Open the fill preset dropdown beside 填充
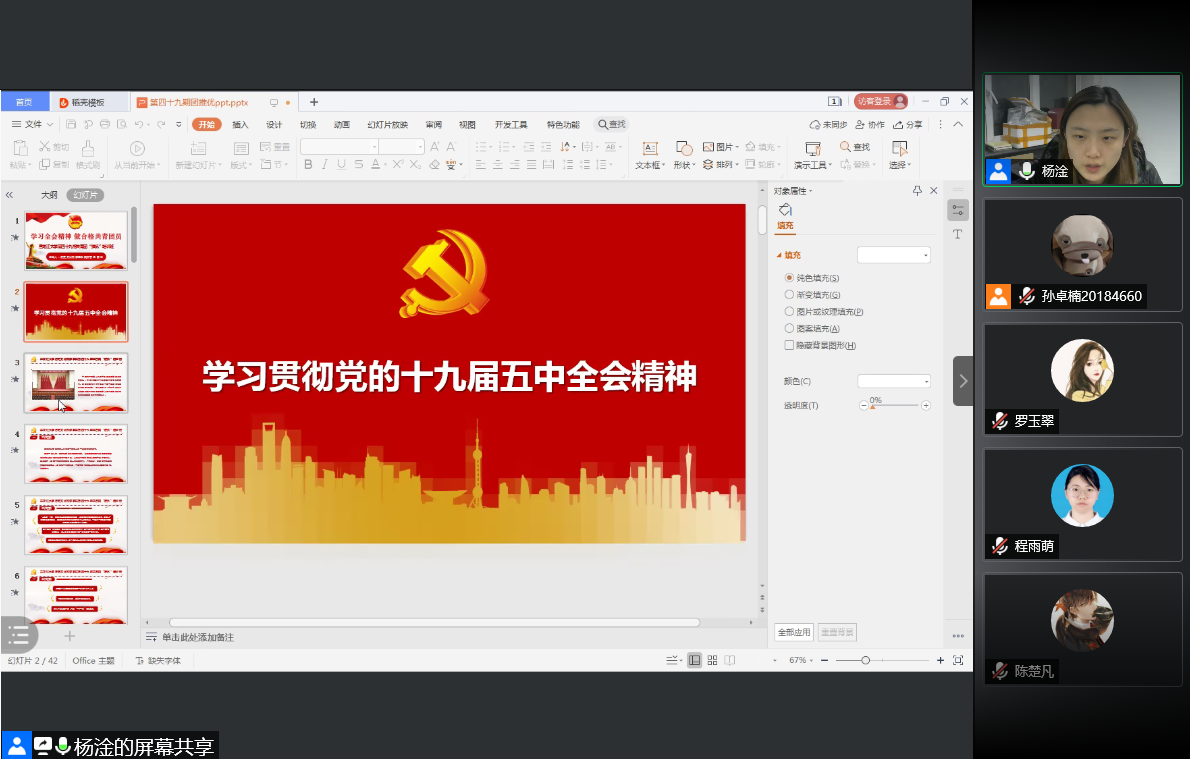 pyautogui.click(x=894, y=255)
